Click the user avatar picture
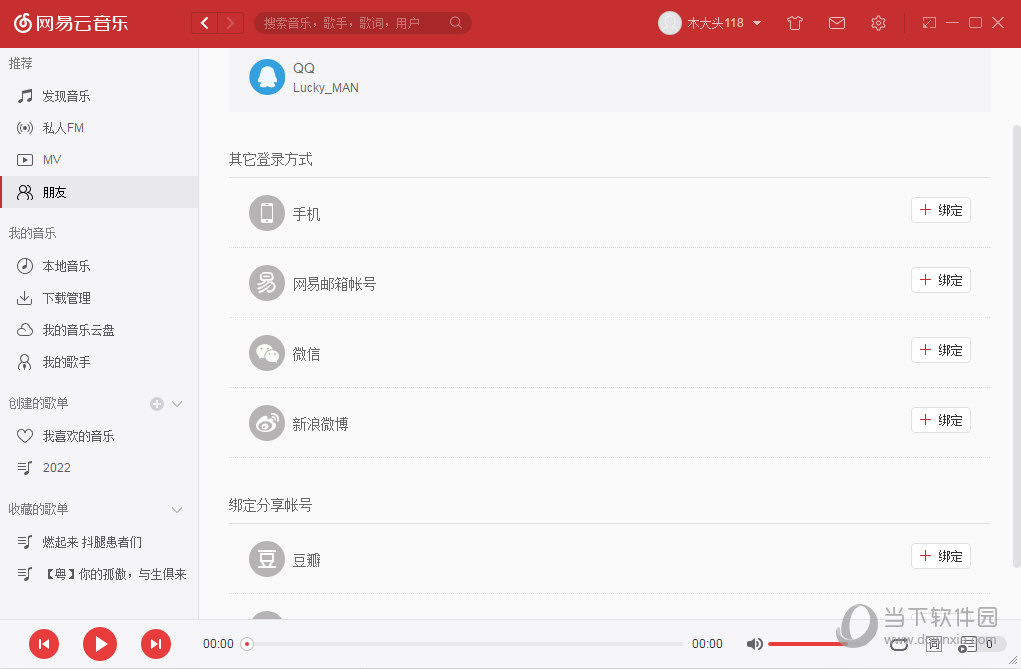This screenshot has width=1021, height=669. point(669,23)
